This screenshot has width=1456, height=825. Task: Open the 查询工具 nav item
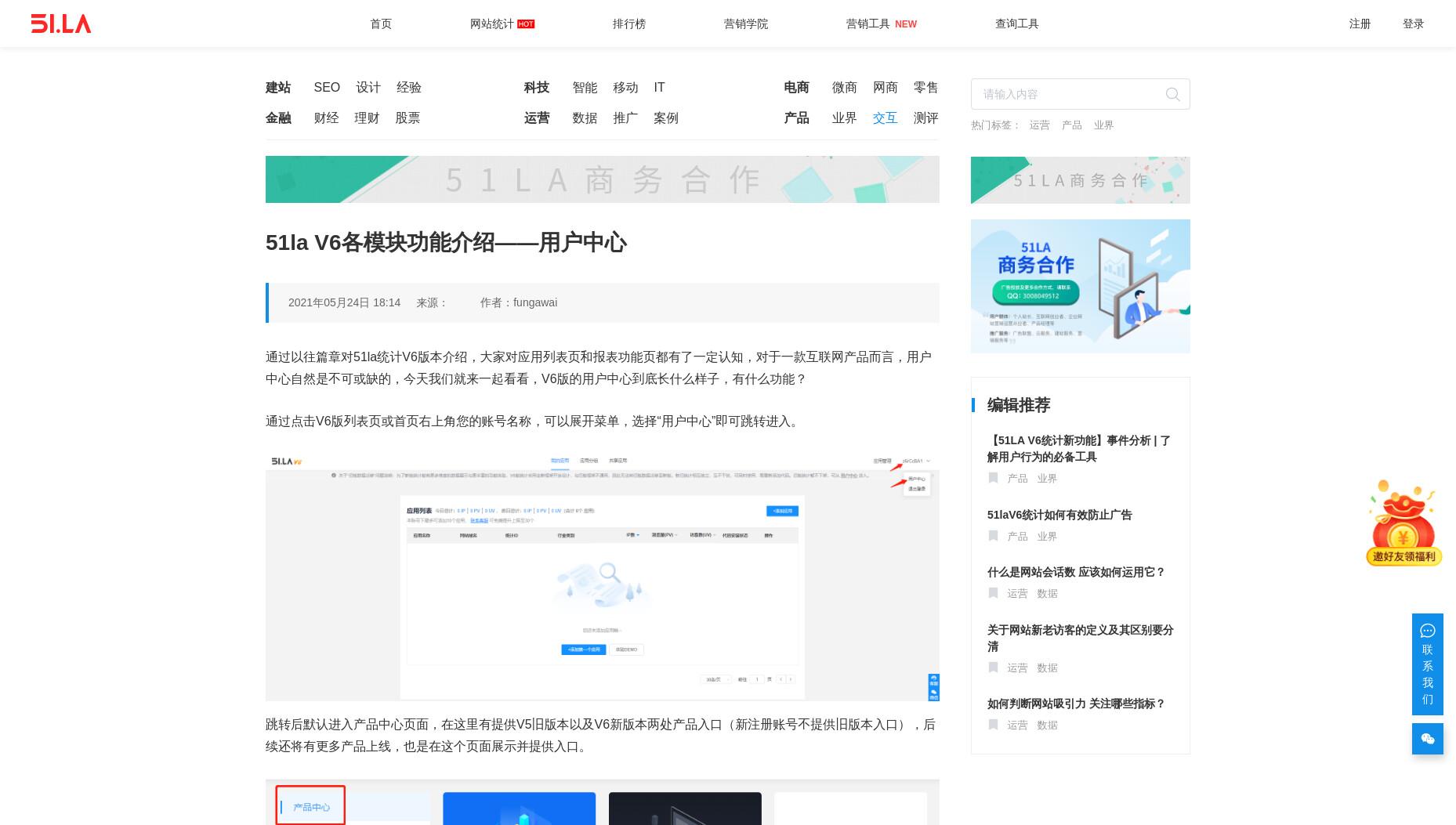point(1017,24)
